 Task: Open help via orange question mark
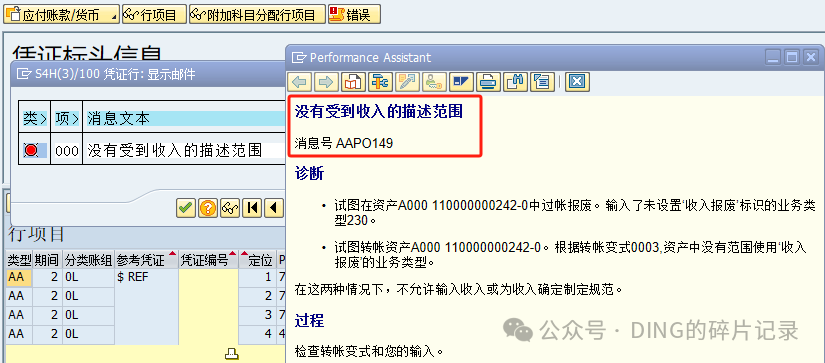point(208,208)
